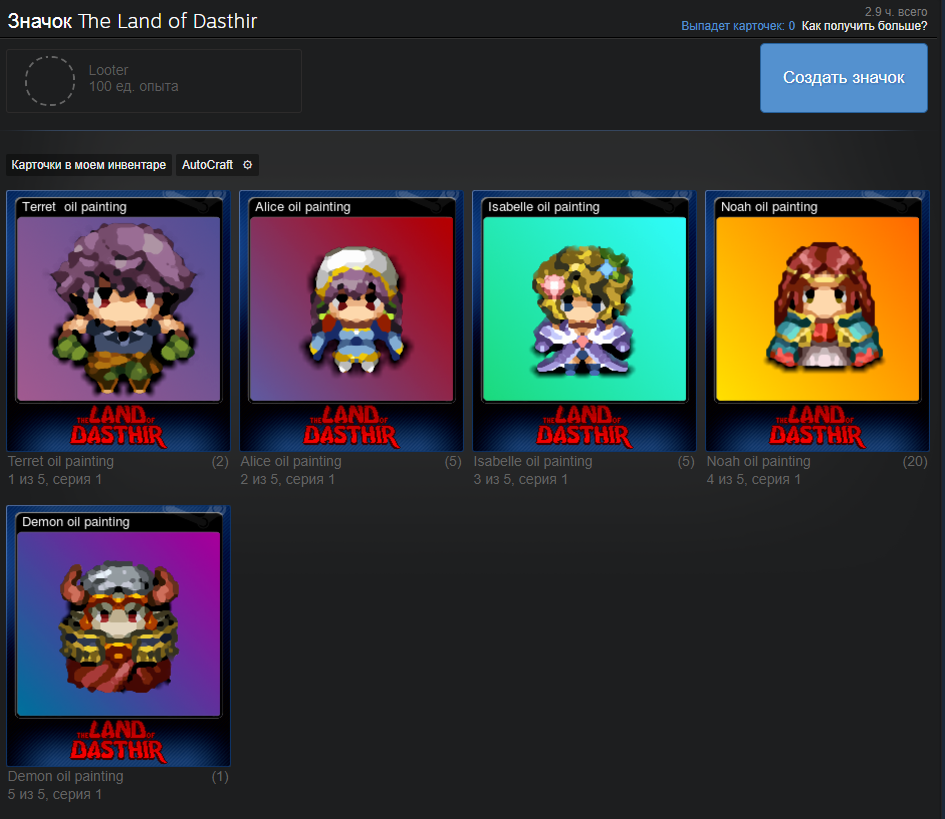Open AutoCraft settings gear icon
945x819 pixels.
pos(247,165)
